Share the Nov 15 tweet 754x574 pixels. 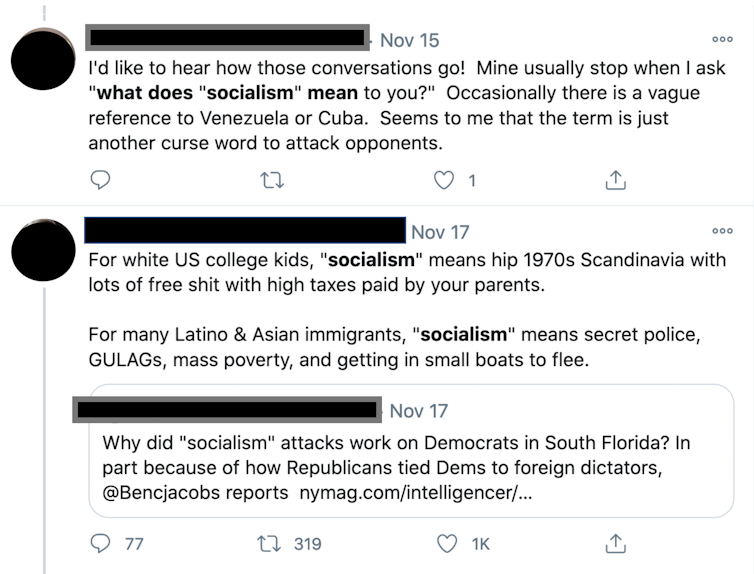[x=616, y=180]
